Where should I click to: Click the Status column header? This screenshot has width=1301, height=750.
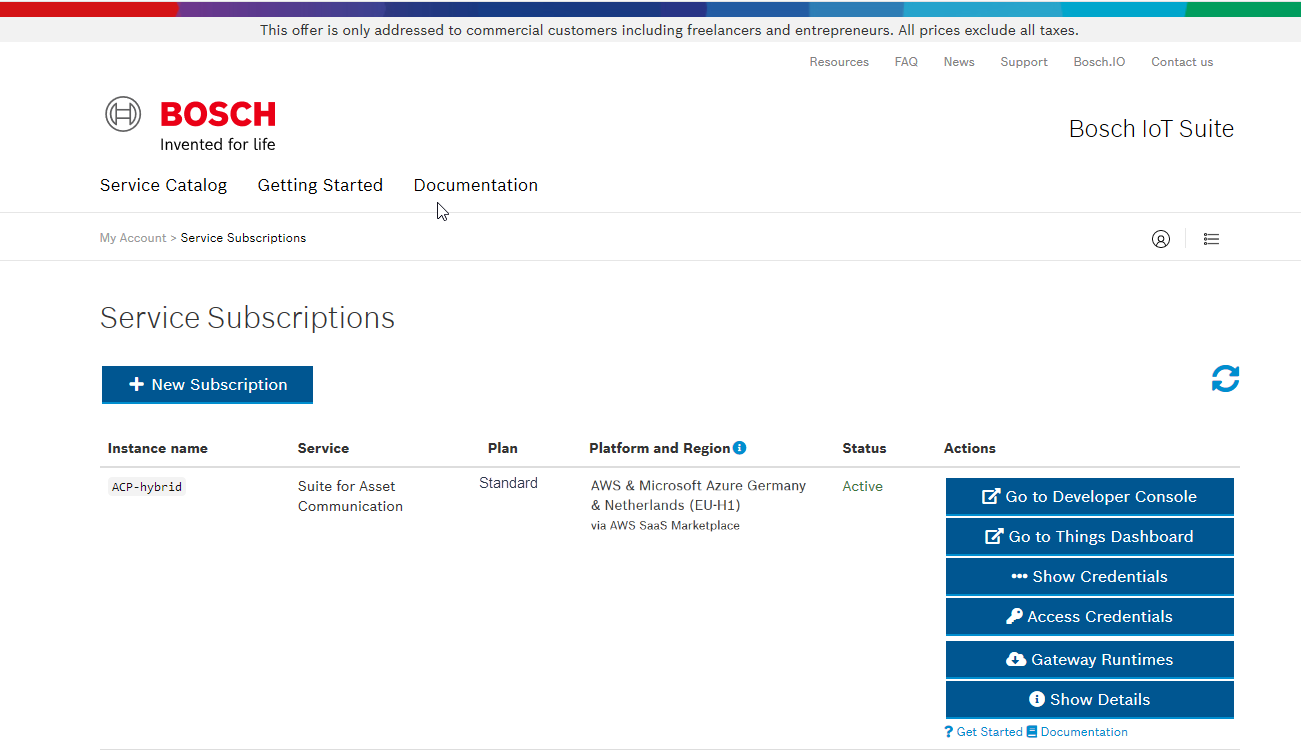tap(864, 448)
